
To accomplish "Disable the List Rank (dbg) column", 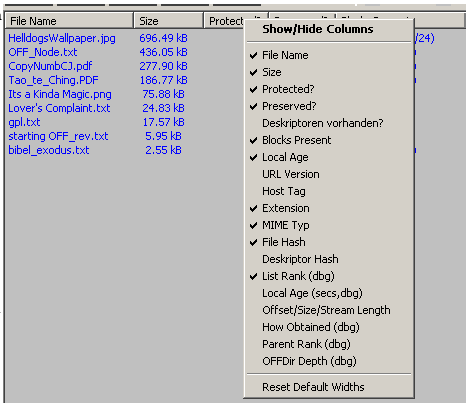I will tap(328, 276).
